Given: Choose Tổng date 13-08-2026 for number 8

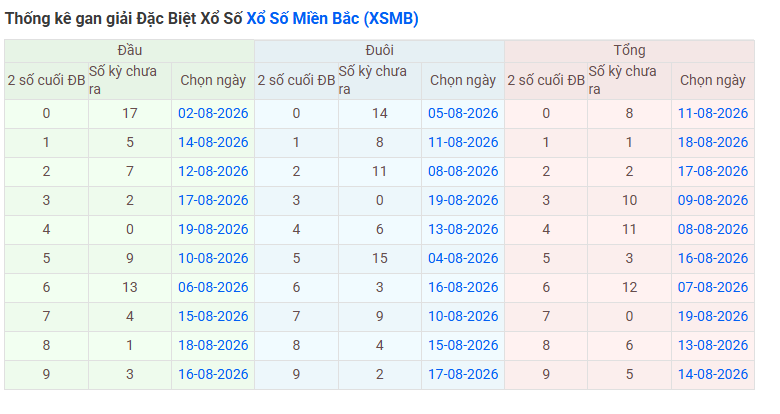Looking at the screenshot, I should 713,345.
